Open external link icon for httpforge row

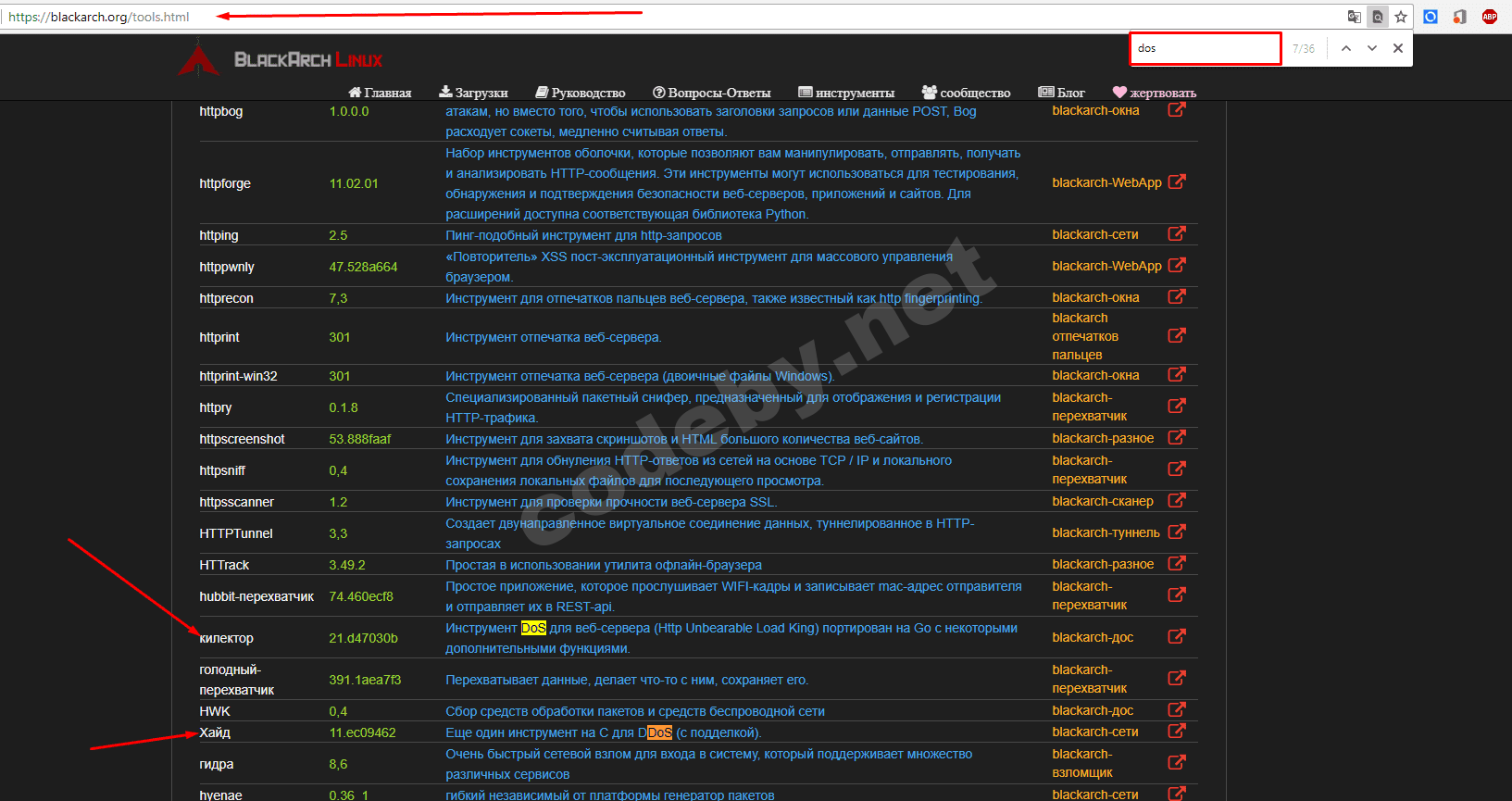1177,181
